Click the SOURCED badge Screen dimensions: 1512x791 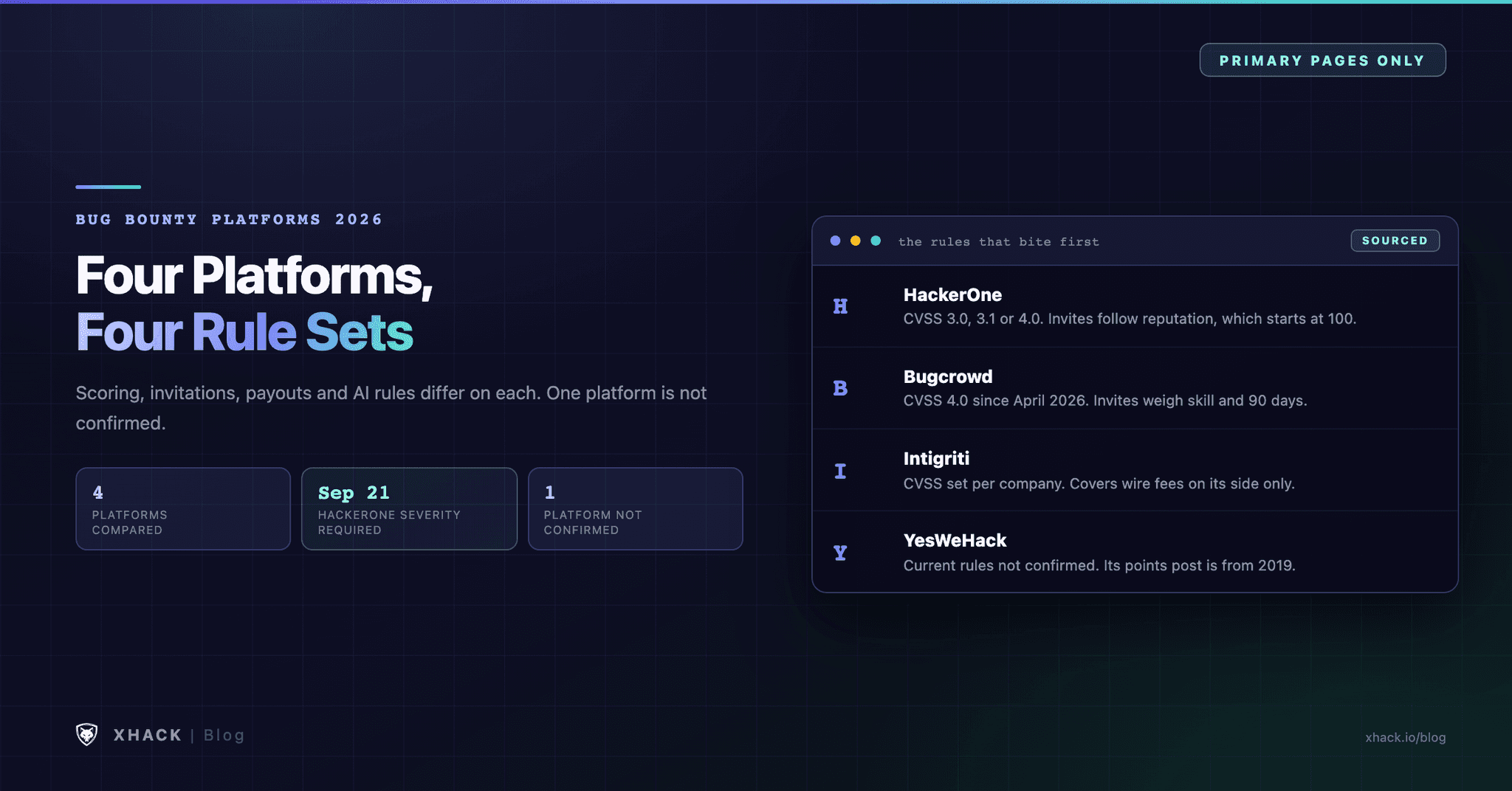(x=1395, y=241)
